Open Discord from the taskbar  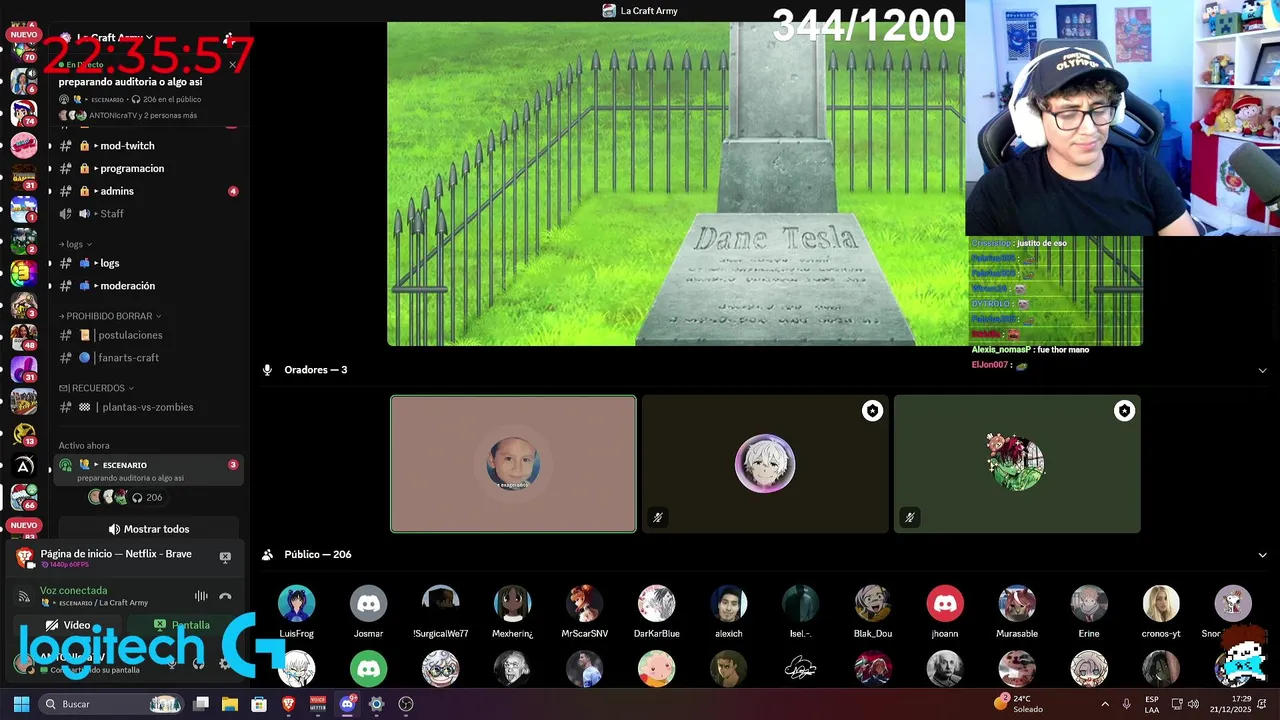(347, 704)
